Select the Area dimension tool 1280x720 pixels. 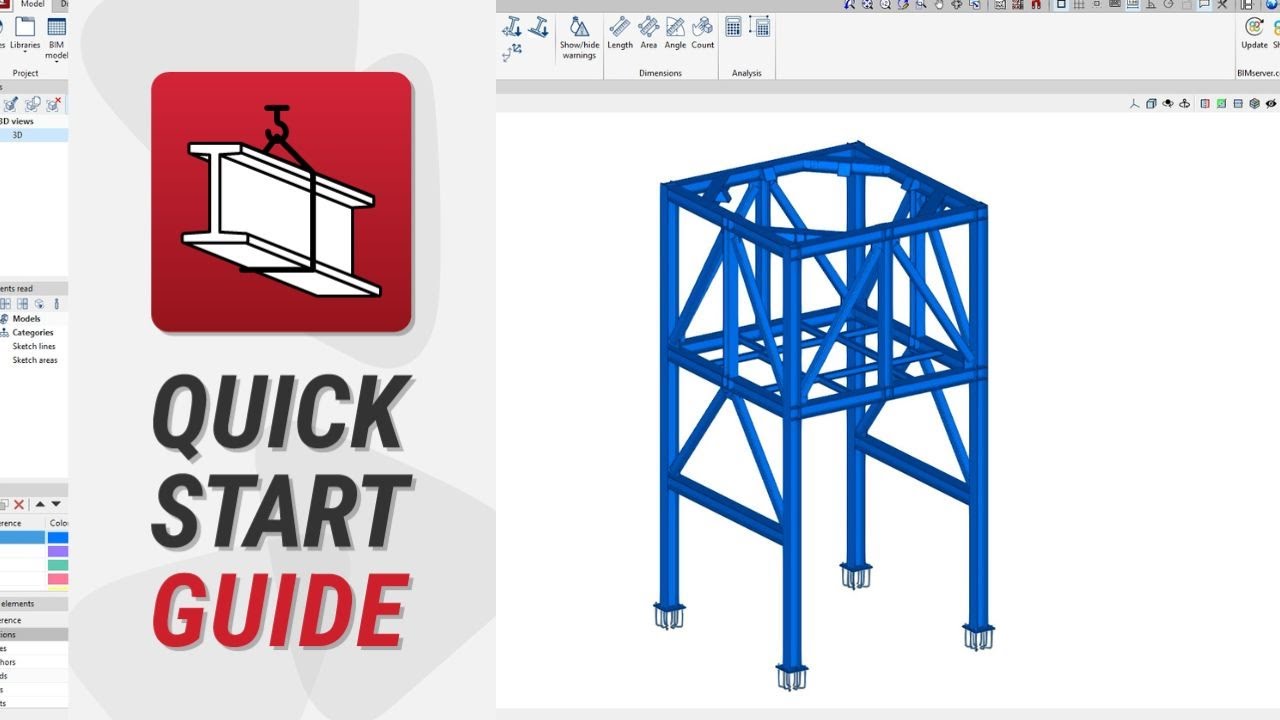649,32
